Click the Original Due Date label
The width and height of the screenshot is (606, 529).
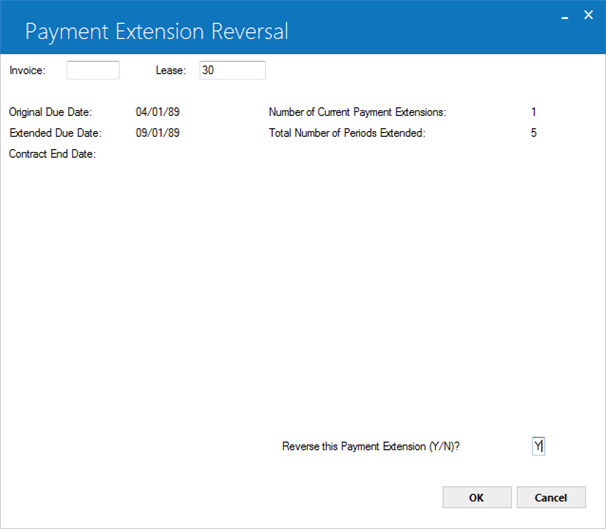pyautogui.click(x=51, y=112)
